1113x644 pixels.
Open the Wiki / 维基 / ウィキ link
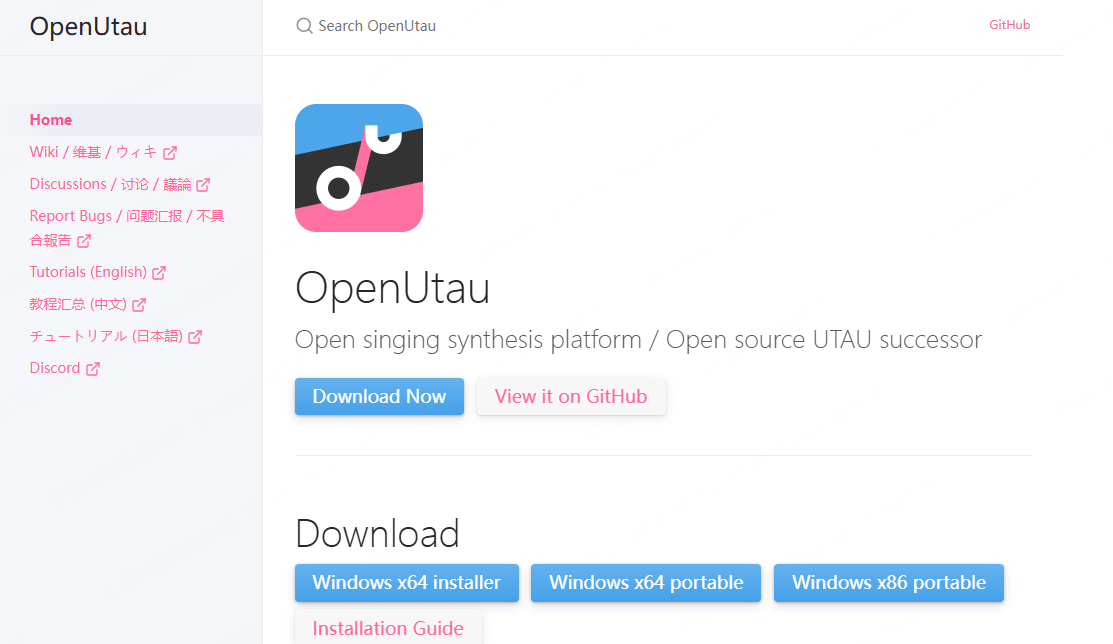coord(103,152)
